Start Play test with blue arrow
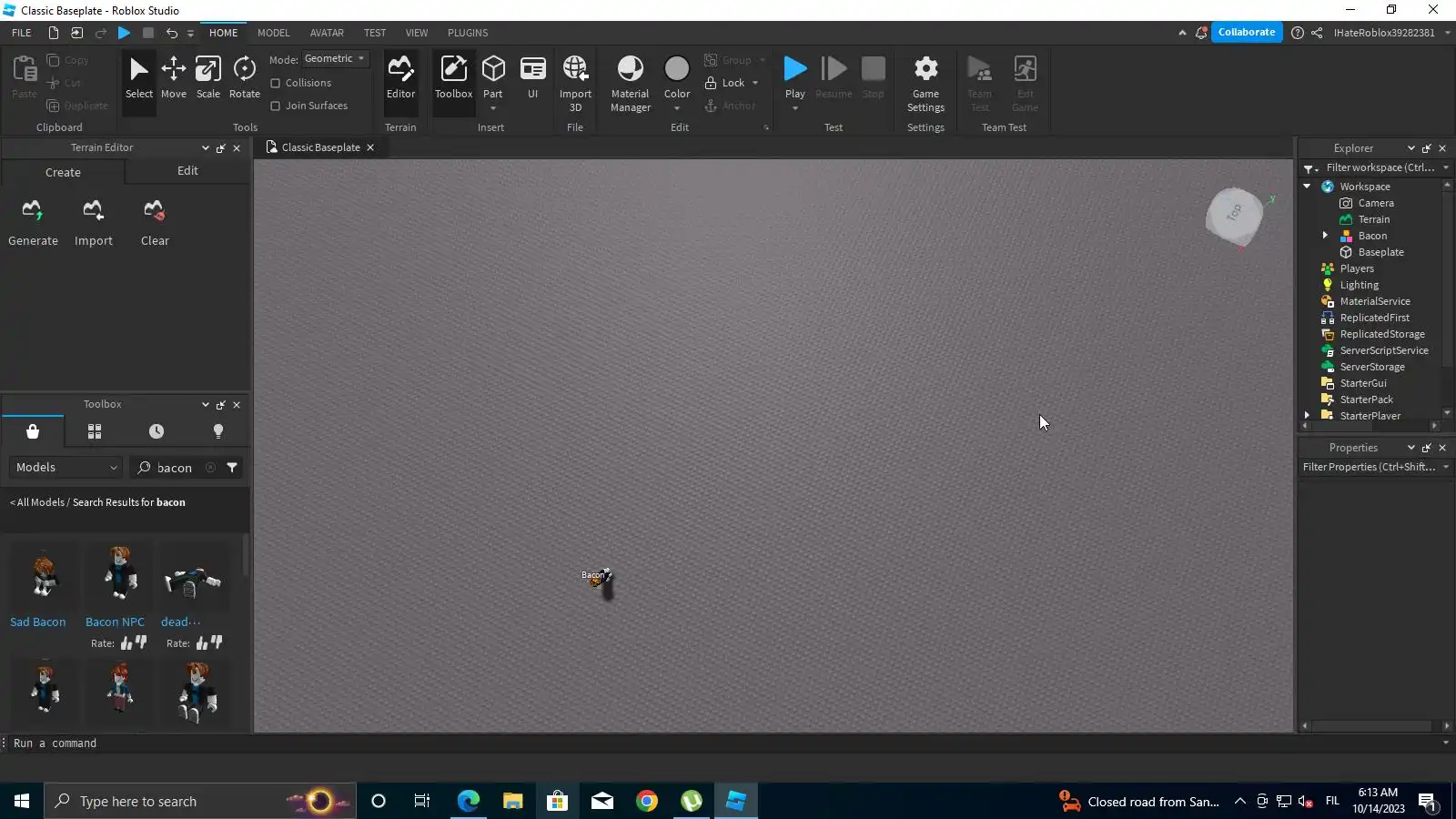Viewport: 1456px width, 819px height. pyautogui.click(x=795, y=69)
